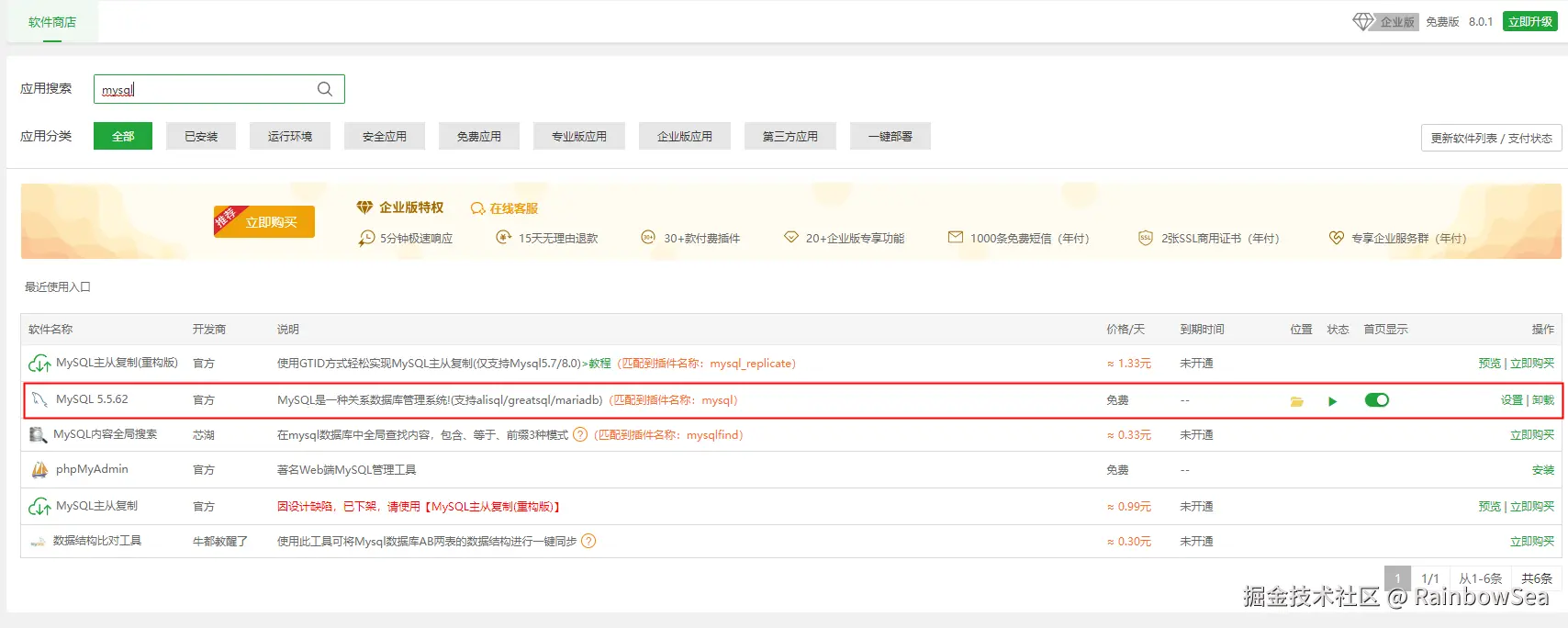Open the 软件商店 tab
Viewport: 1568px width, 628px height.
[x=52, y=22]
